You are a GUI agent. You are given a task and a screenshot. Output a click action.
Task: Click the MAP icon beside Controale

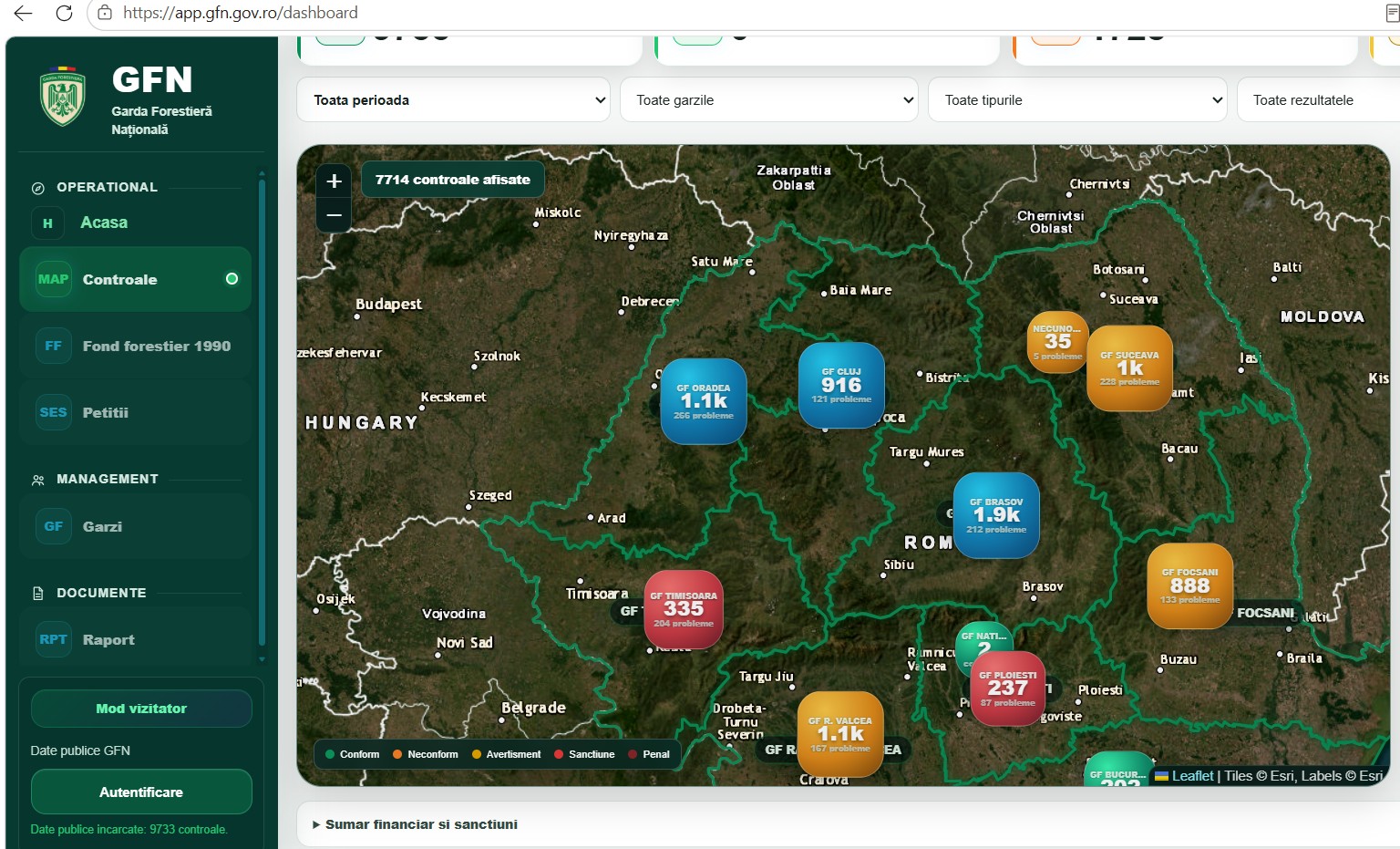coord(53,279)
